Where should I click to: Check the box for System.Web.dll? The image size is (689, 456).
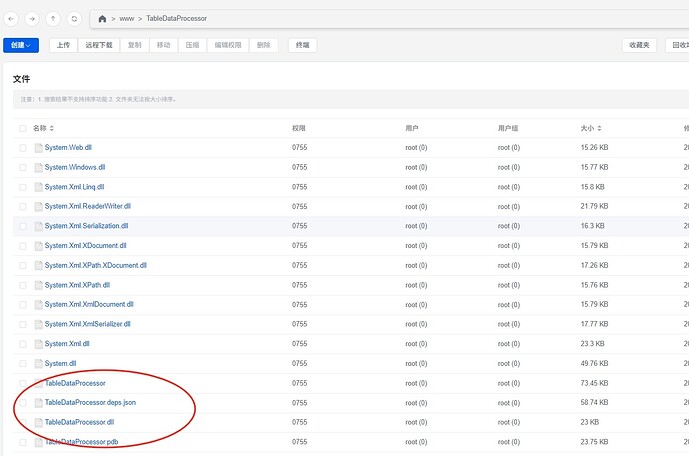pyautogui.click(x=22, y=148)
